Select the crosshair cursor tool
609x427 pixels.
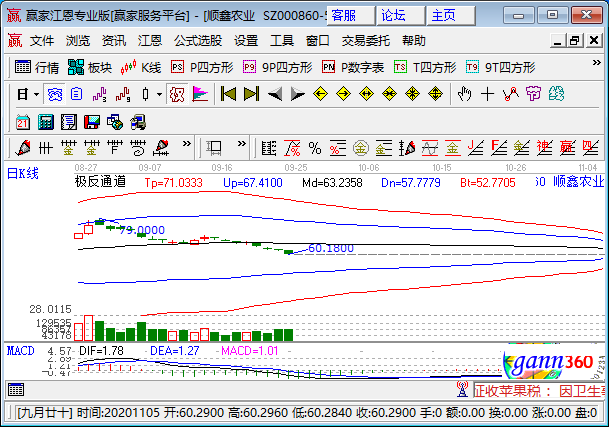487,94
